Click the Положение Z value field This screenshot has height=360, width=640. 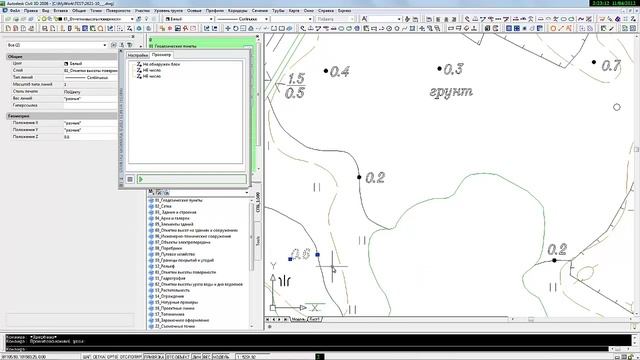(90, 137)
